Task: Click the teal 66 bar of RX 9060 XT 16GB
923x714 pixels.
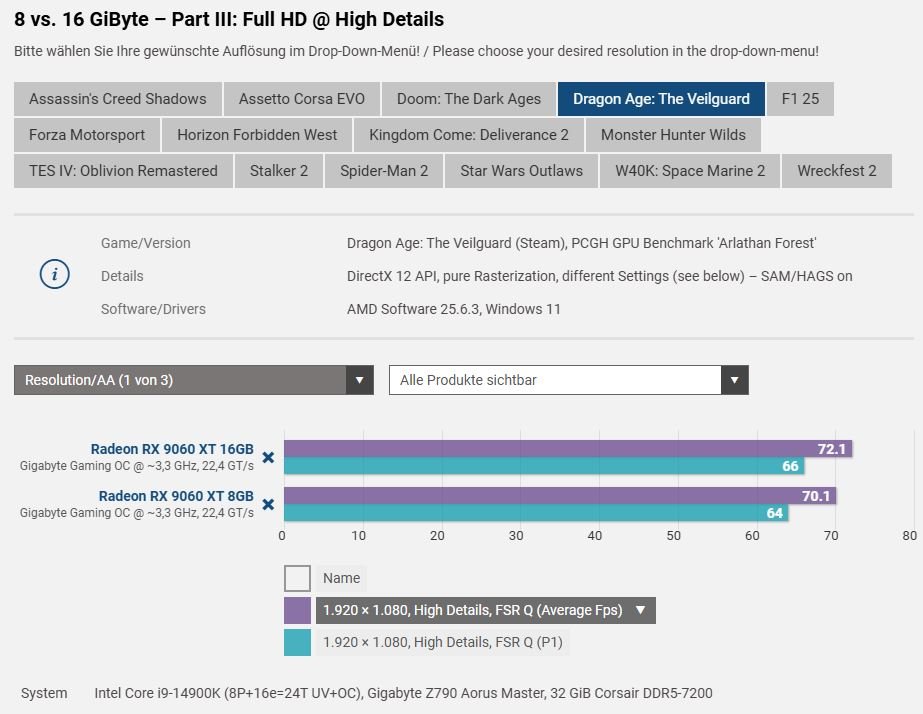Action: point(544,466)
